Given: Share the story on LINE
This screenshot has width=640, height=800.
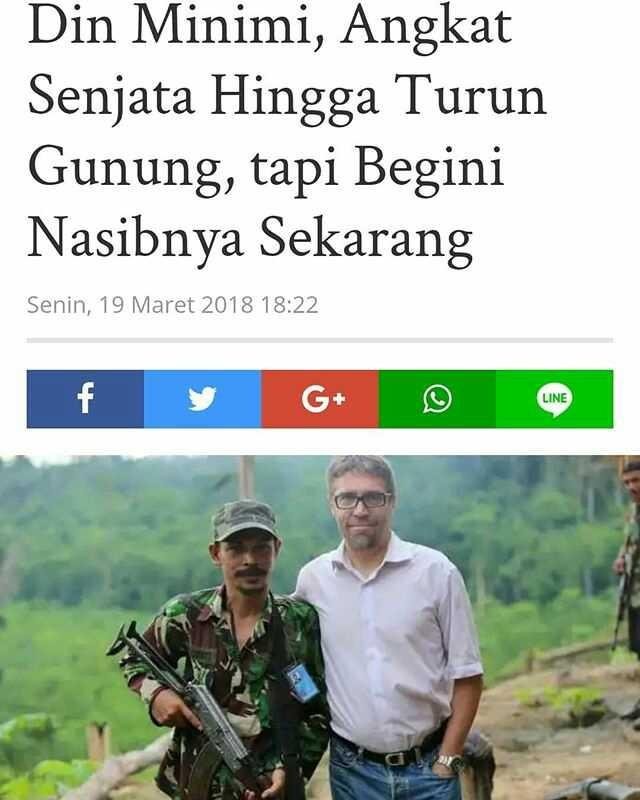Looking at the screenshot, I should [555, 398].
